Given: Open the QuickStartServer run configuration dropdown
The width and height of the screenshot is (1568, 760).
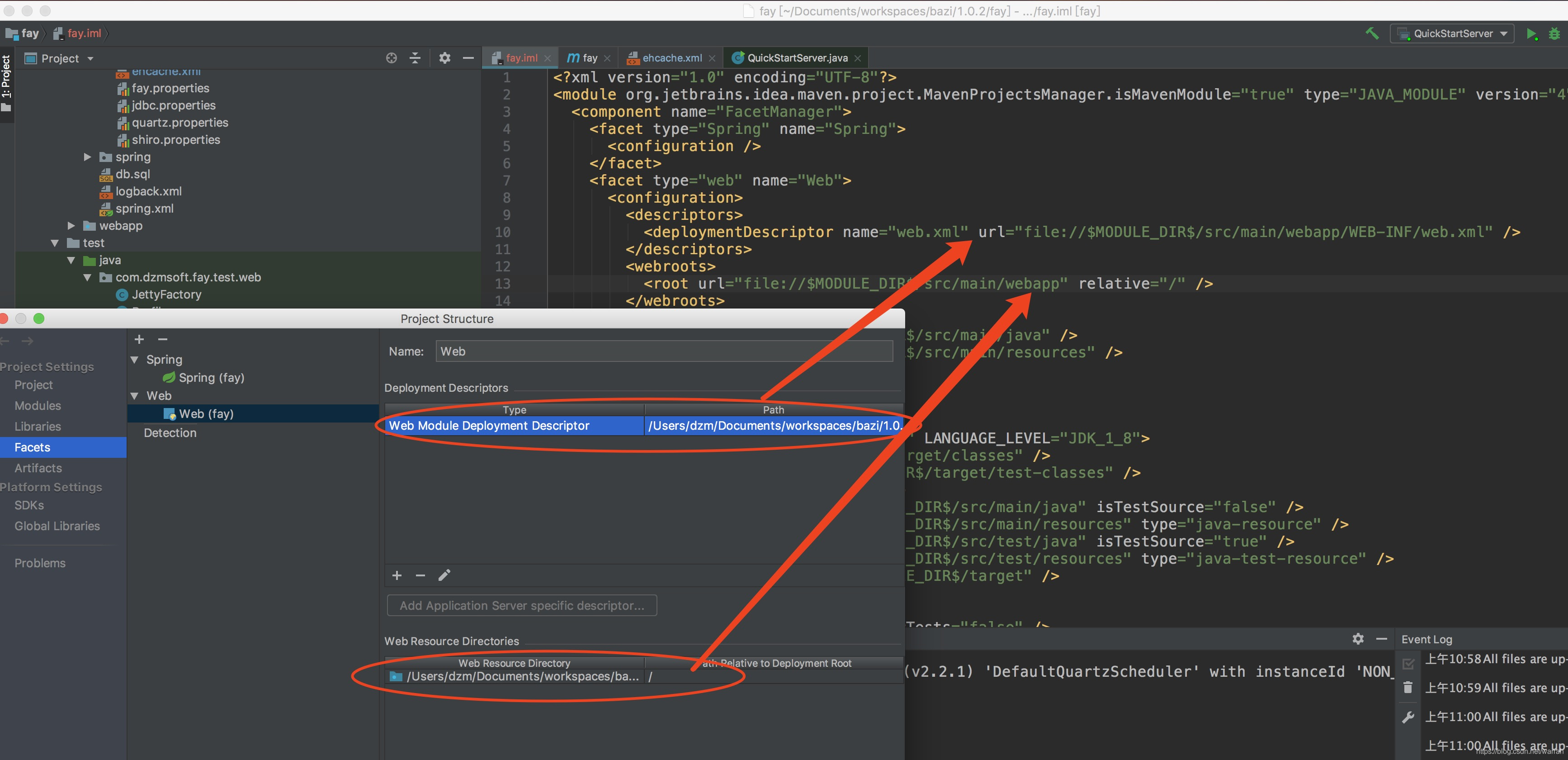Looking at the screenshot, I should (1452, 33).
